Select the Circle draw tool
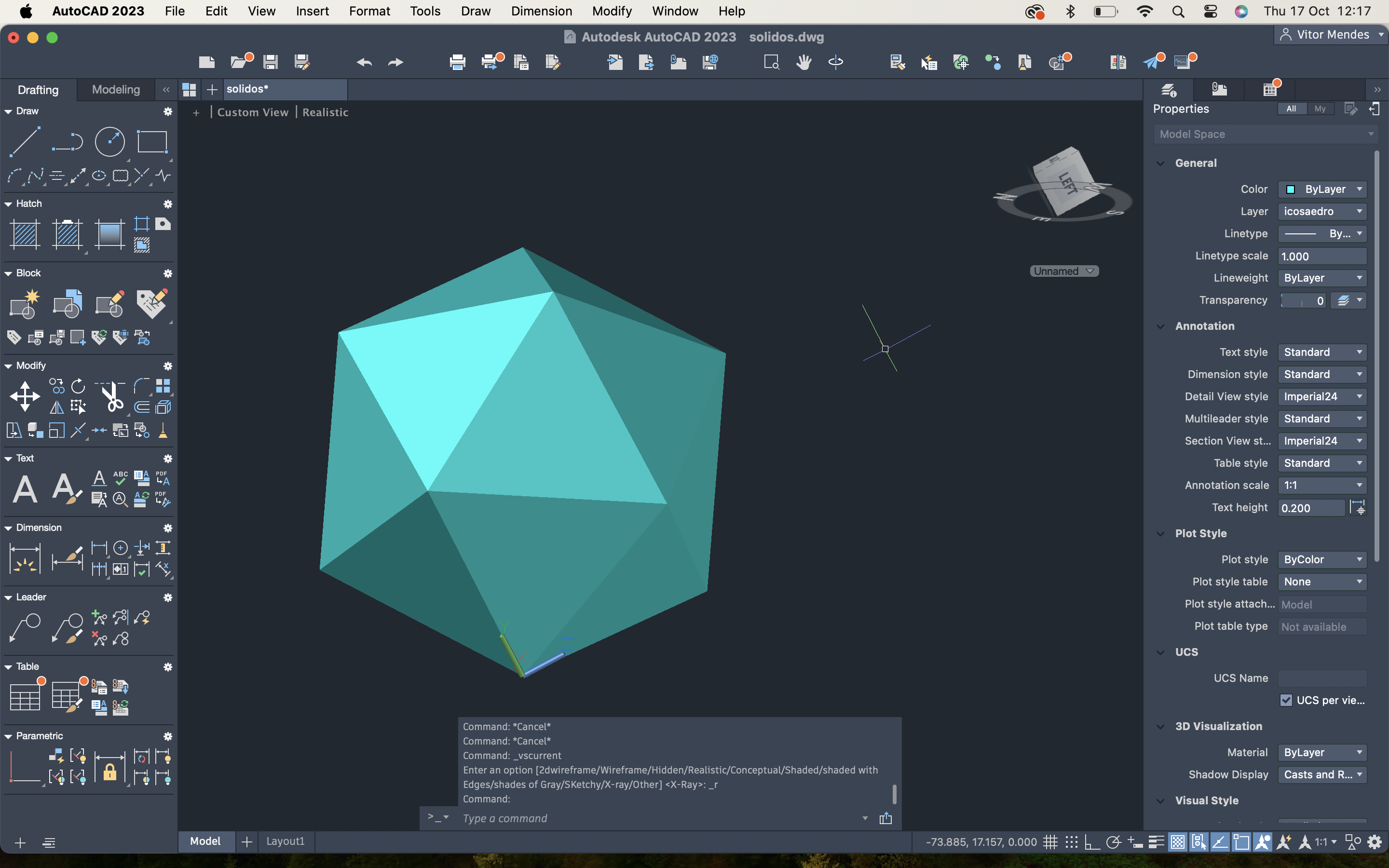This screenshot has width=1389, height=868. [x=109, y=141]
